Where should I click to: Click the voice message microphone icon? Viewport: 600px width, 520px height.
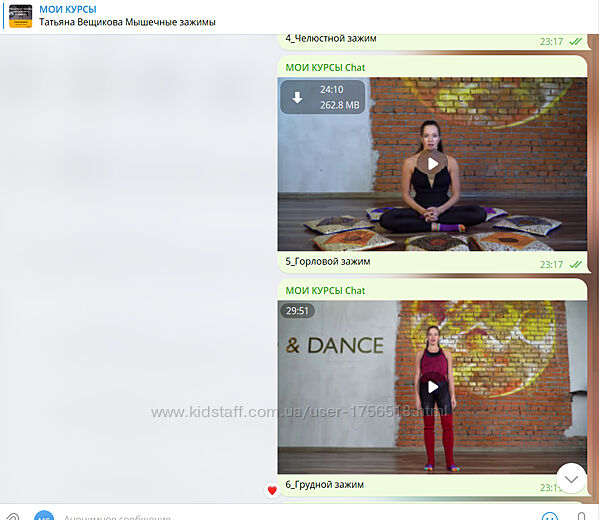tap(581, 516)
